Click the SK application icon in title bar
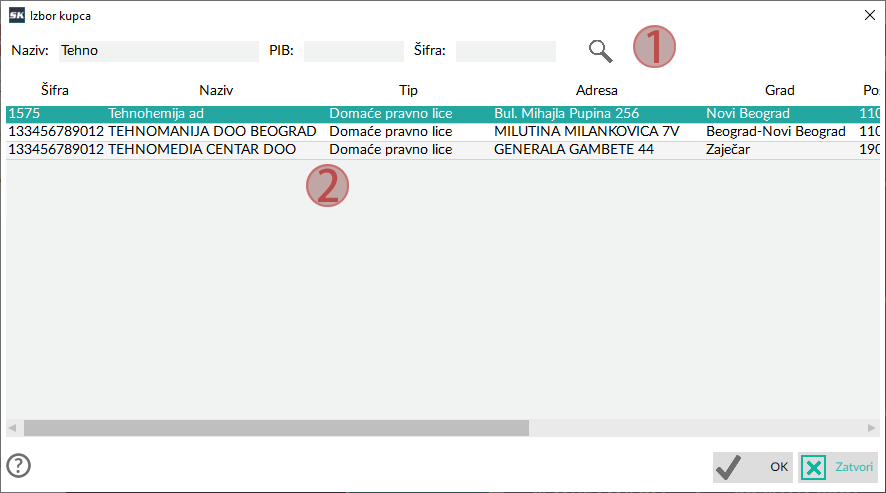Image resolution: width=886 pixels, height=493 pixels. 16,15
